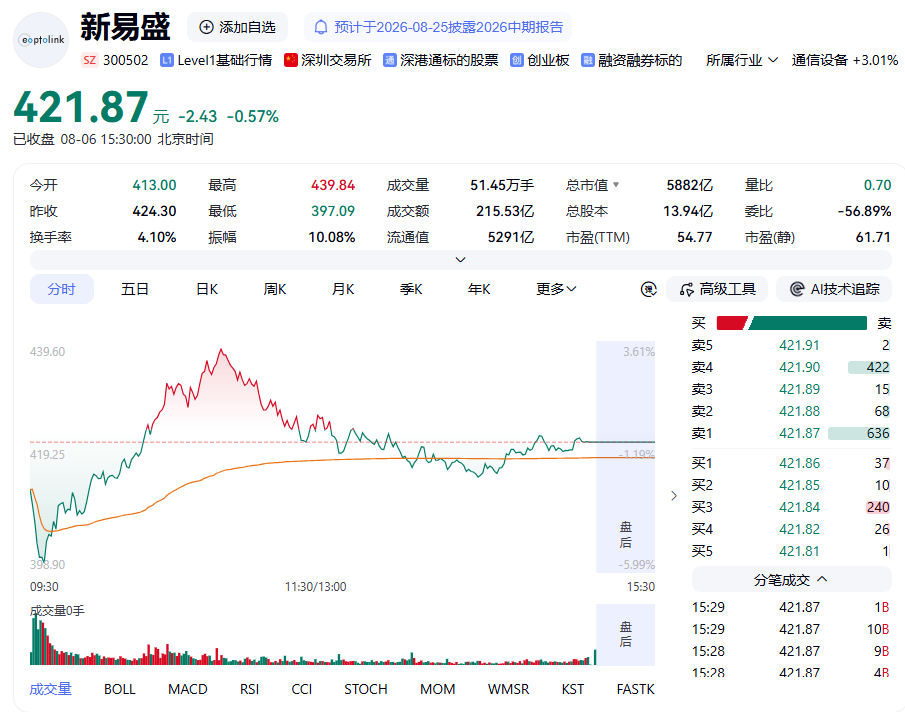The image size is (905, 712).
Task: Add stock via 添加自选 button
Action: point(237,27)
